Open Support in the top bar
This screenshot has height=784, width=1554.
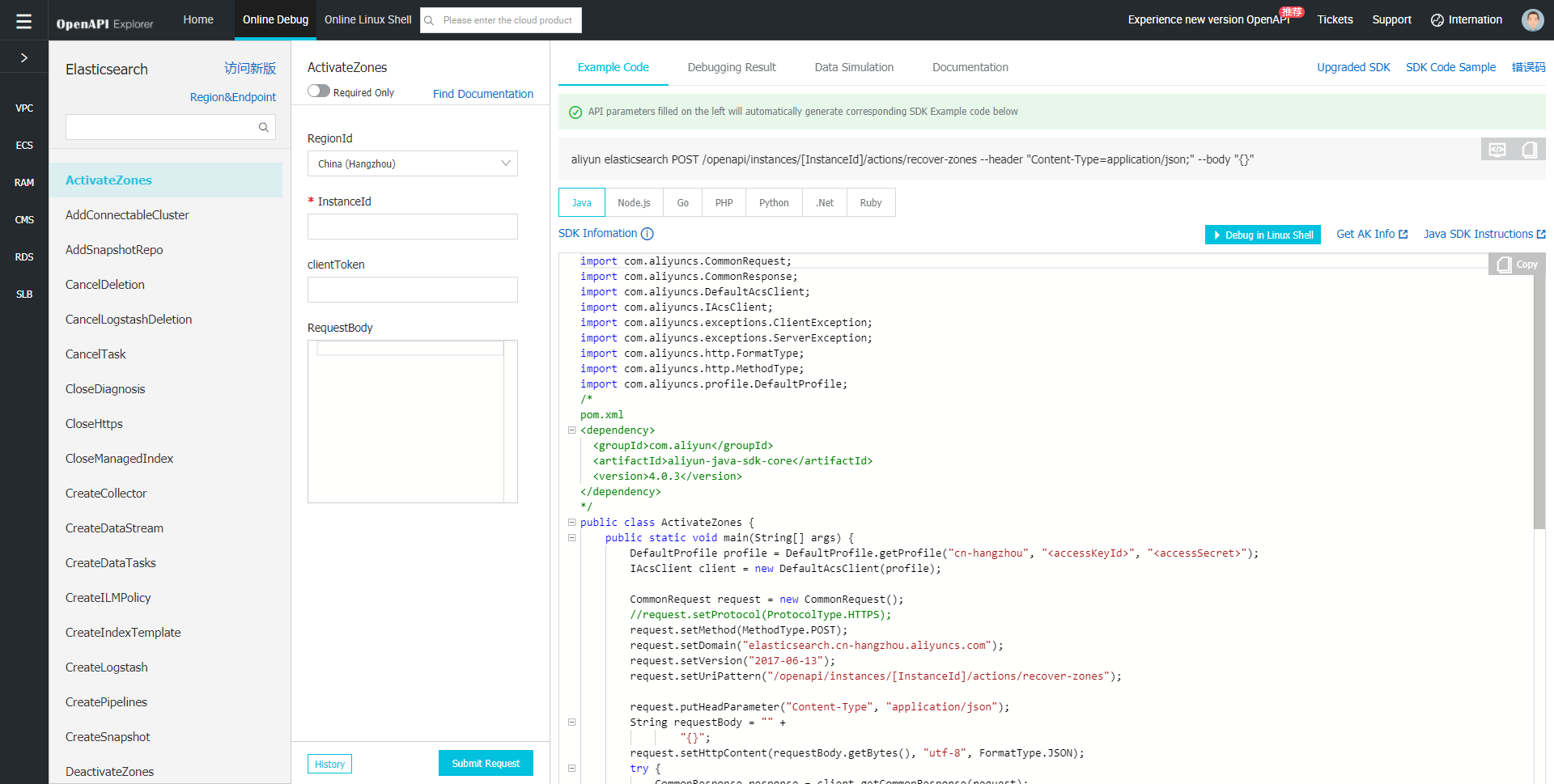(1391, 19)
